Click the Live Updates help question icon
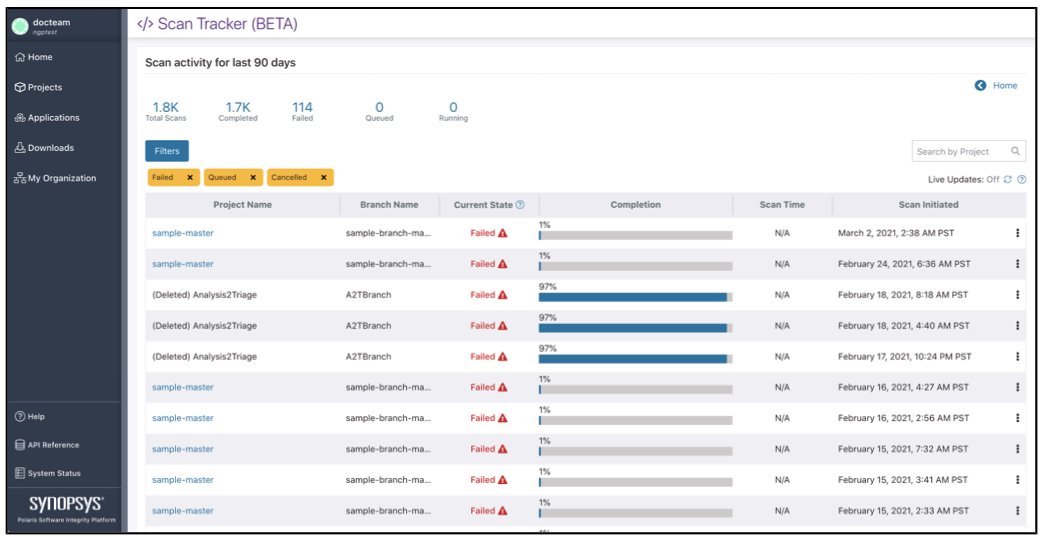This screenshot has height=537, width=1040. (x=1021, y=180)
